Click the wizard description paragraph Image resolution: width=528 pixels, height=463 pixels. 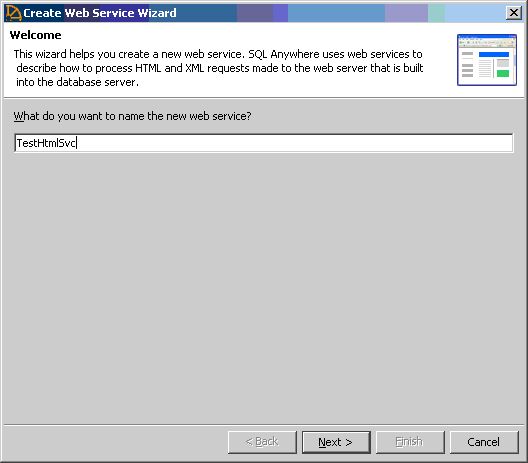[x=218, y=68]
